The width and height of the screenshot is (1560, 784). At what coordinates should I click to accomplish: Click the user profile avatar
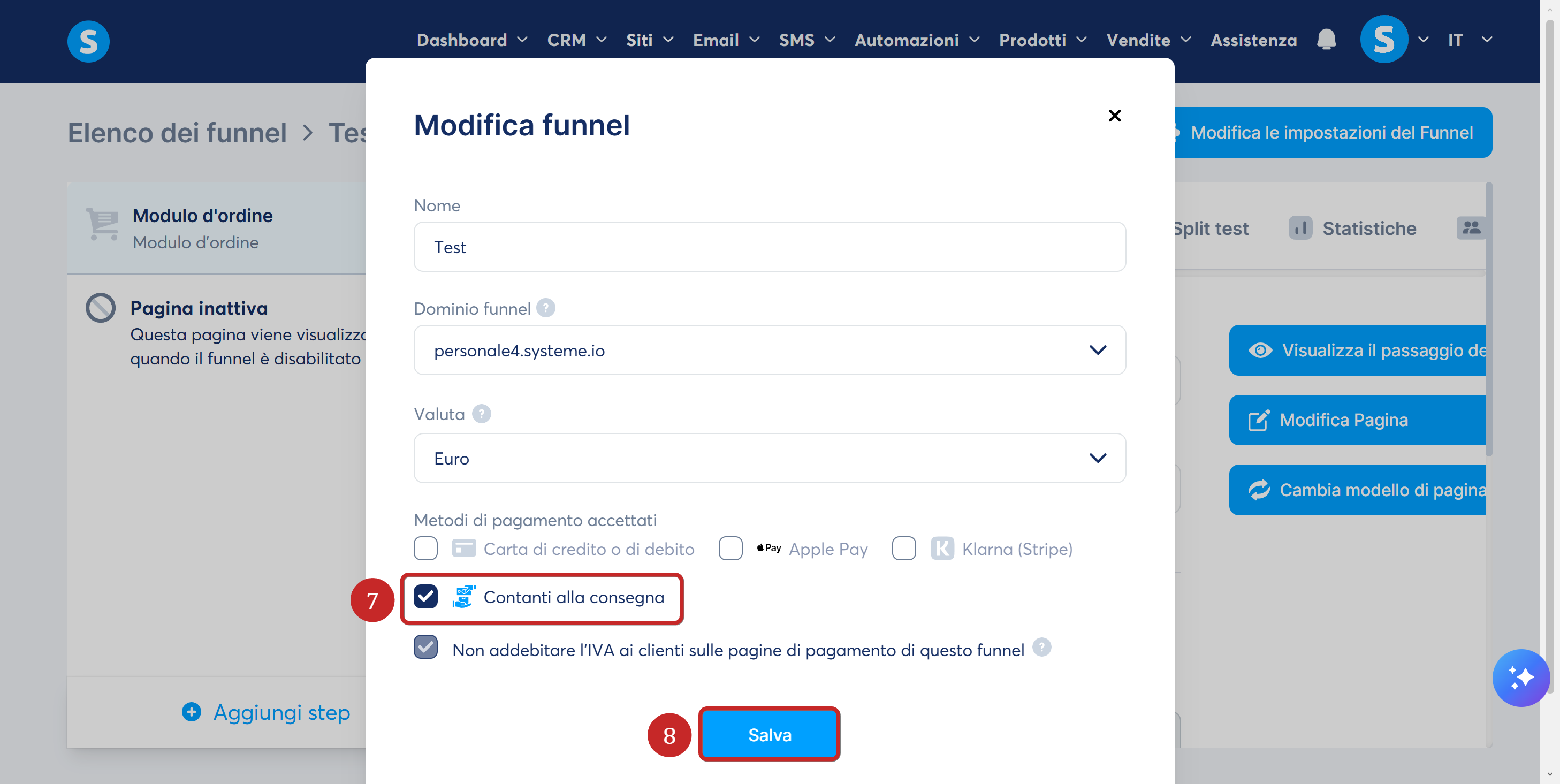1384,40
